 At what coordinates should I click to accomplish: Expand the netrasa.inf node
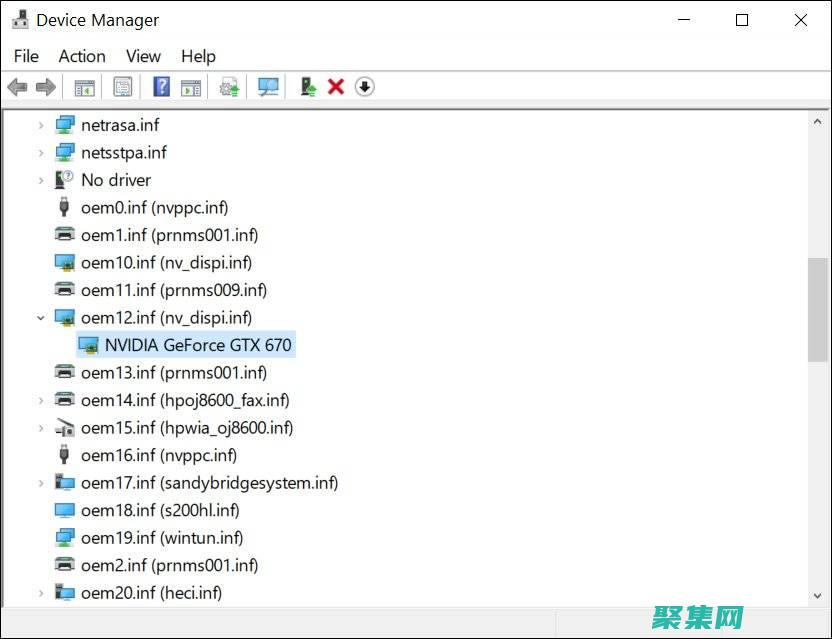click(x=41, y=125)
